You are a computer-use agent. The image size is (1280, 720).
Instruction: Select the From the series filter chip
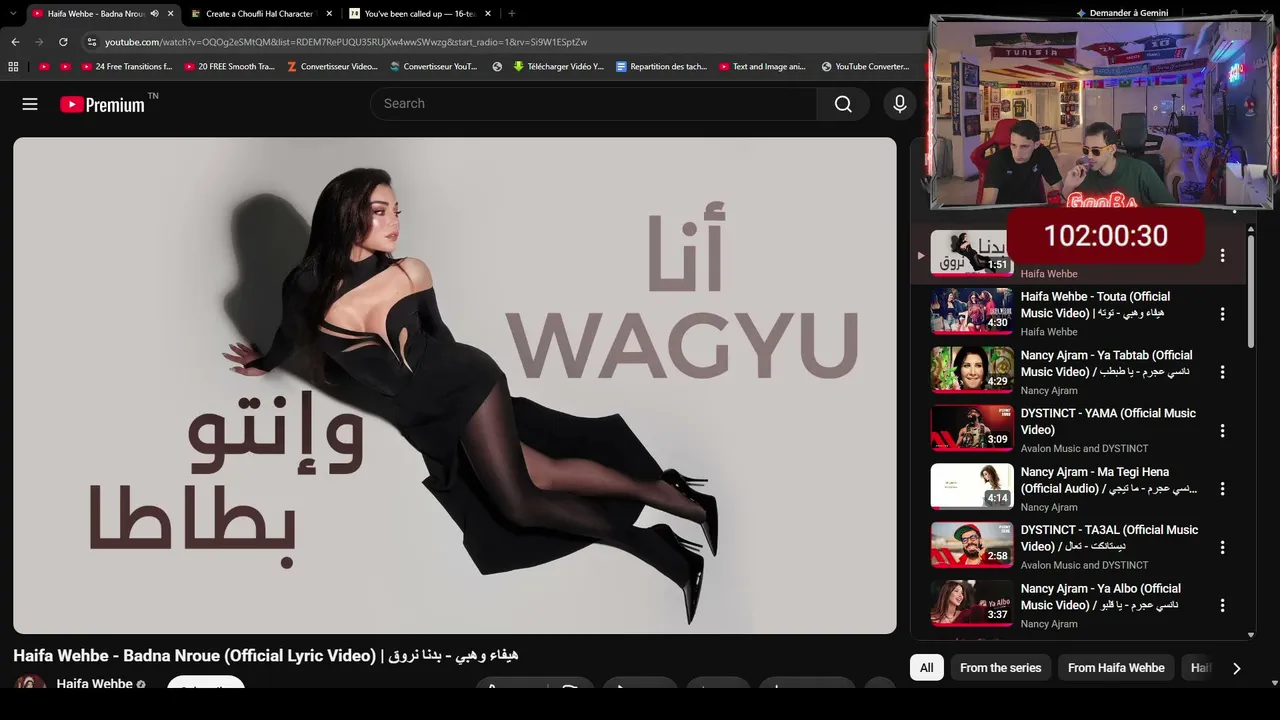(1000, 668)
